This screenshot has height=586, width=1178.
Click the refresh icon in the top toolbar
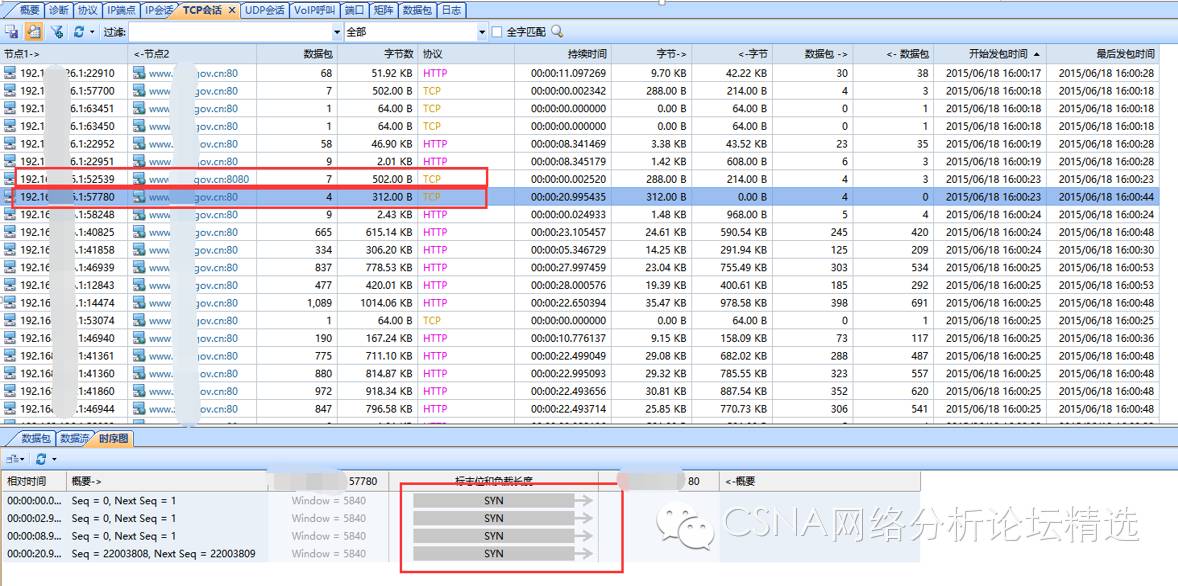79,32
